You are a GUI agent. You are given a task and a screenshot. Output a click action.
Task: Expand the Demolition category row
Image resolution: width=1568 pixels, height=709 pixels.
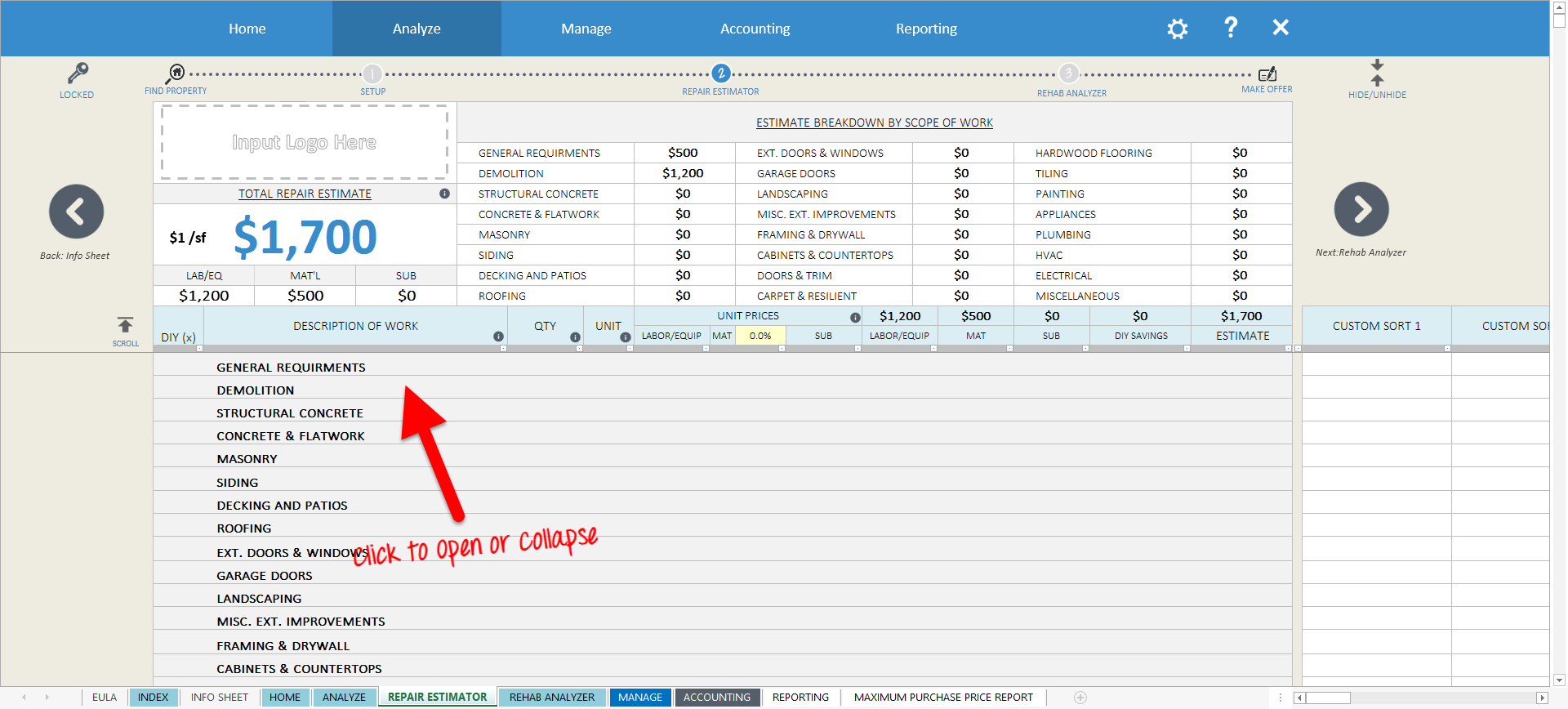(255, 390)
